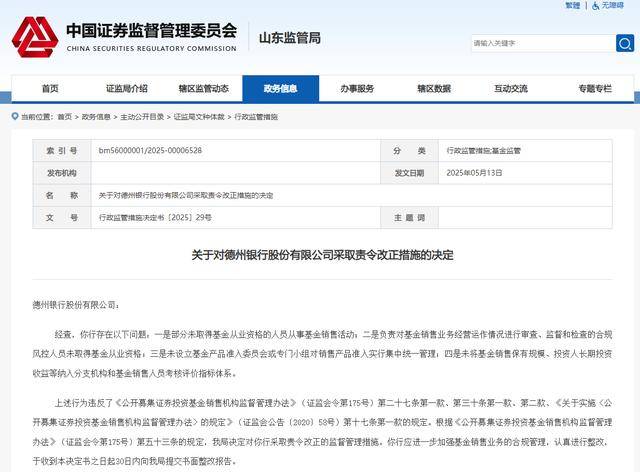Go to 政务信息 in the breadcrumb

click(96, 117)
